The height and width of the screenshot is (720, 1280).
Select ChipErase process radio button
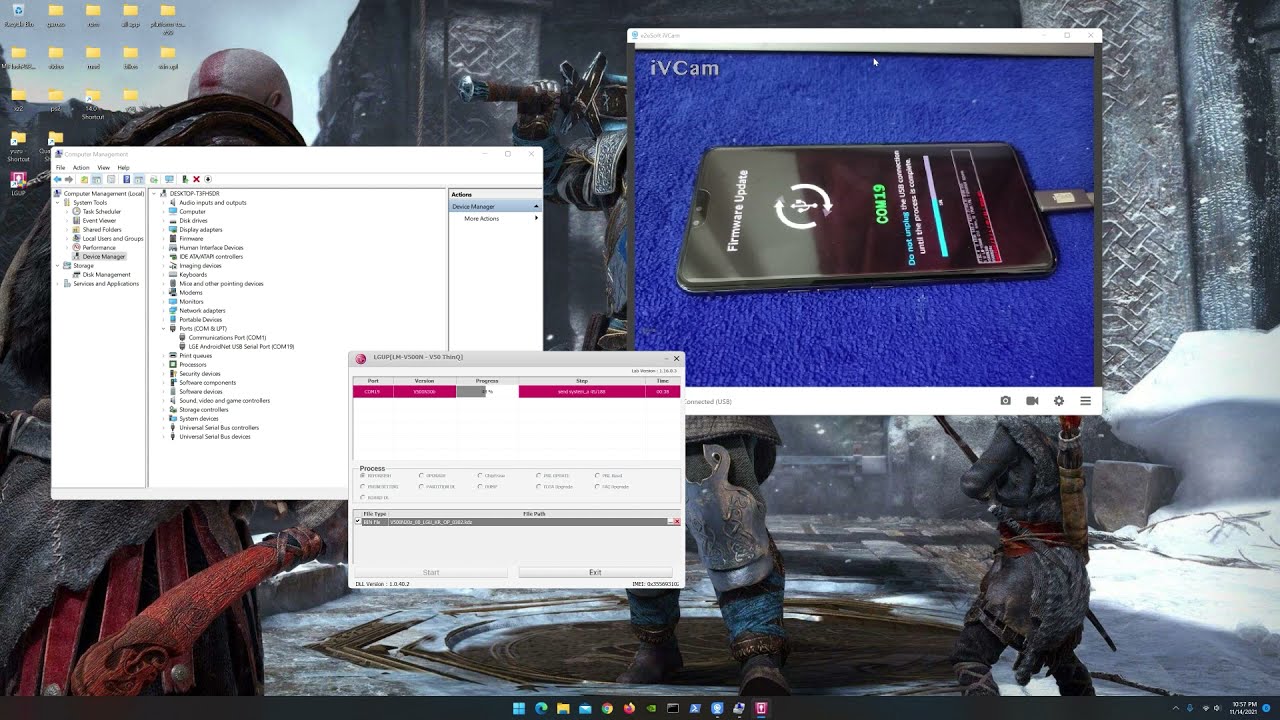tap(480, 476)
